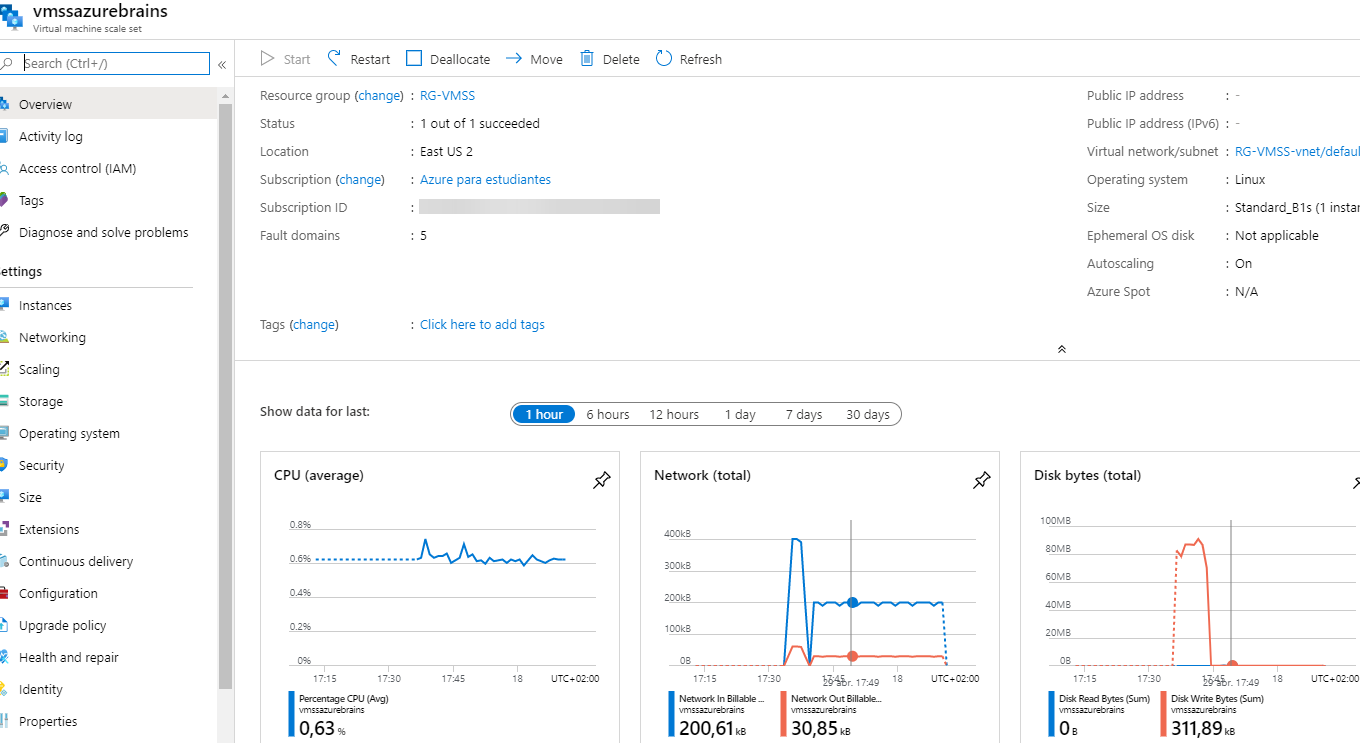Click the virtual machine scale set header icon
This screenshot has height=743, width=1360.
[x=12, y=17]
